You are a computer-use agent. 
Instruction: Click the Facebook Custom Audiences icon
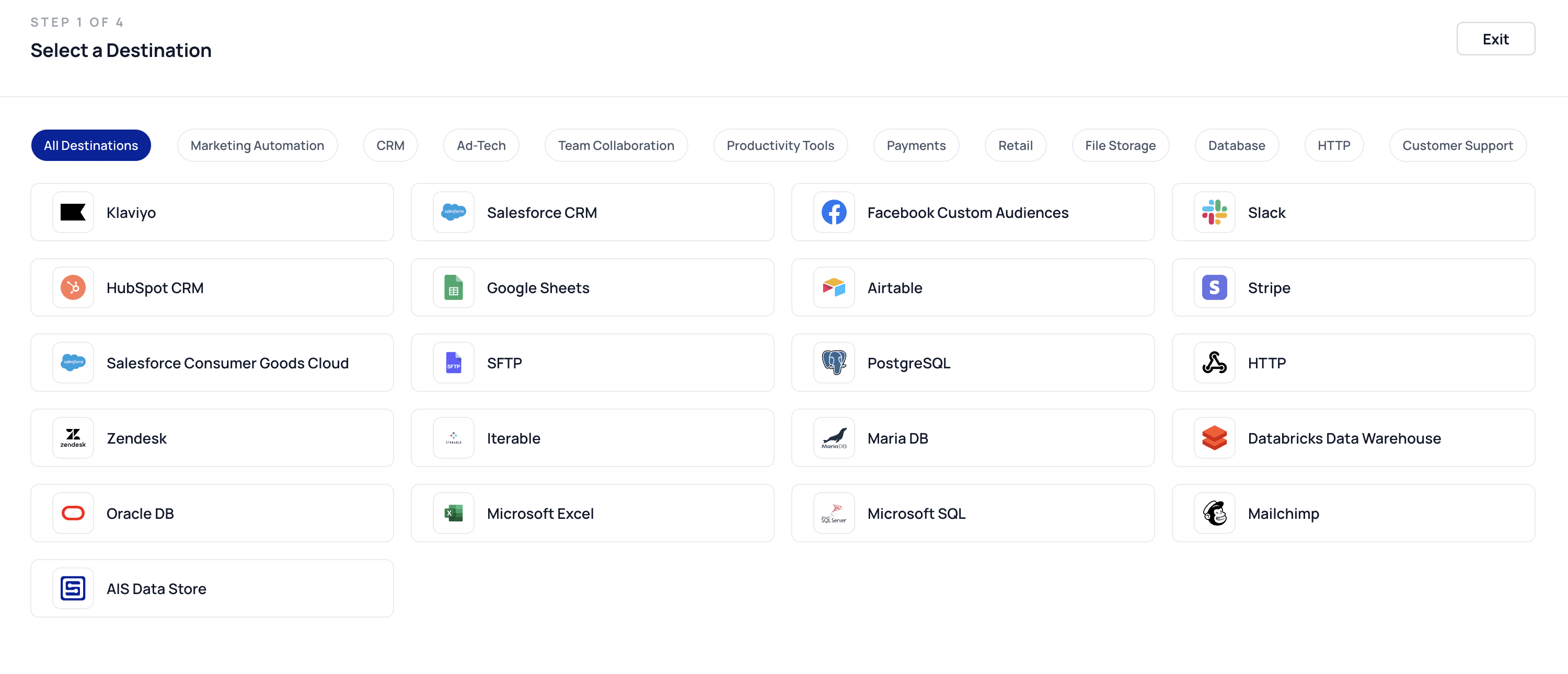[x=833, y=212]
